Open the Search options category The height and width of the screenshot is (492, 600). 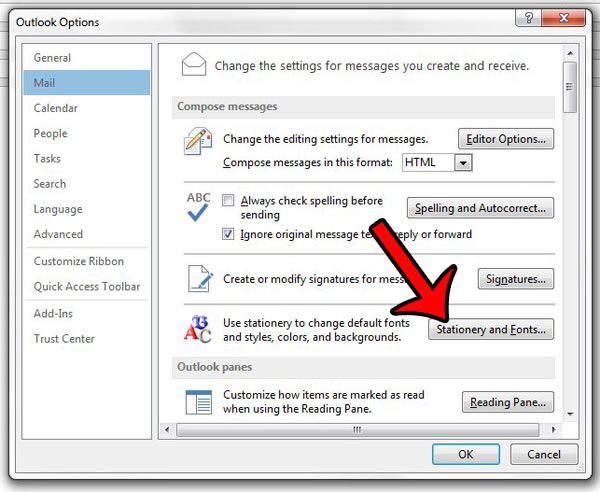[x=87, y=184]
